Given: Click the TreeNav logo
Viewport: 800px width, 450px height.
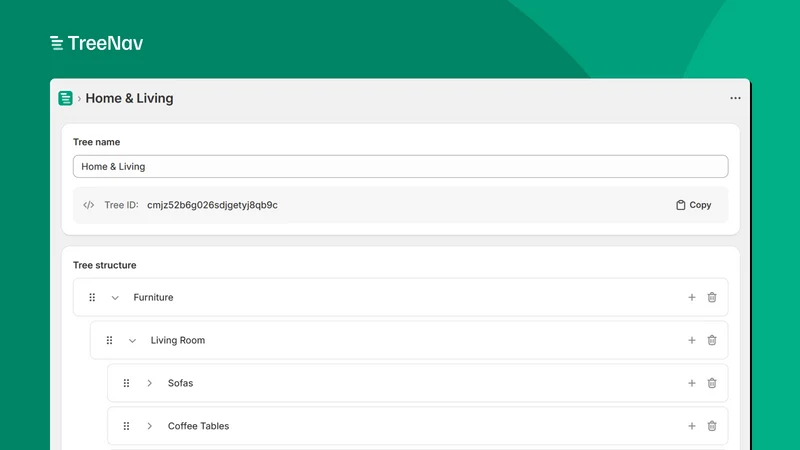Looking at the screenshot, I should pos(96,43).
